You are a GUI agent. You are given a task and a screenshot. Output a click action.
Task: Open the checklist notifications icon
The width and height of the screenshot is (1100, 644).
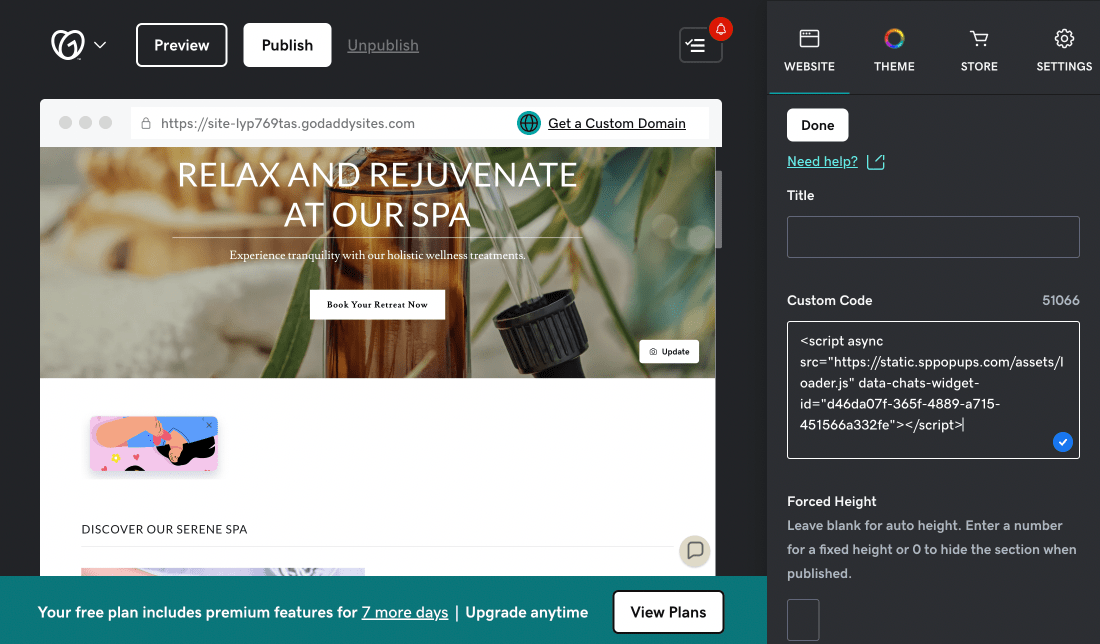pos(696,46)
